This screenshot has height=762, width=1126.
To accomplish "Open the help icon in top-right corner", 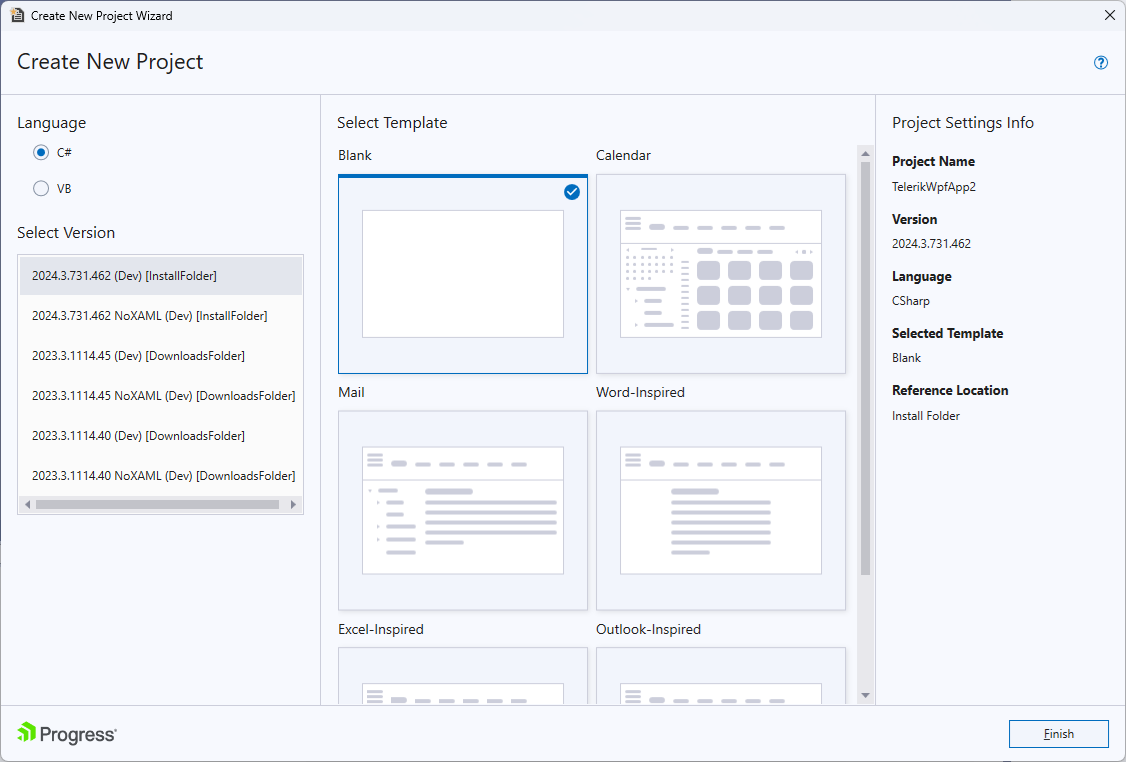I will (1100, 62).
